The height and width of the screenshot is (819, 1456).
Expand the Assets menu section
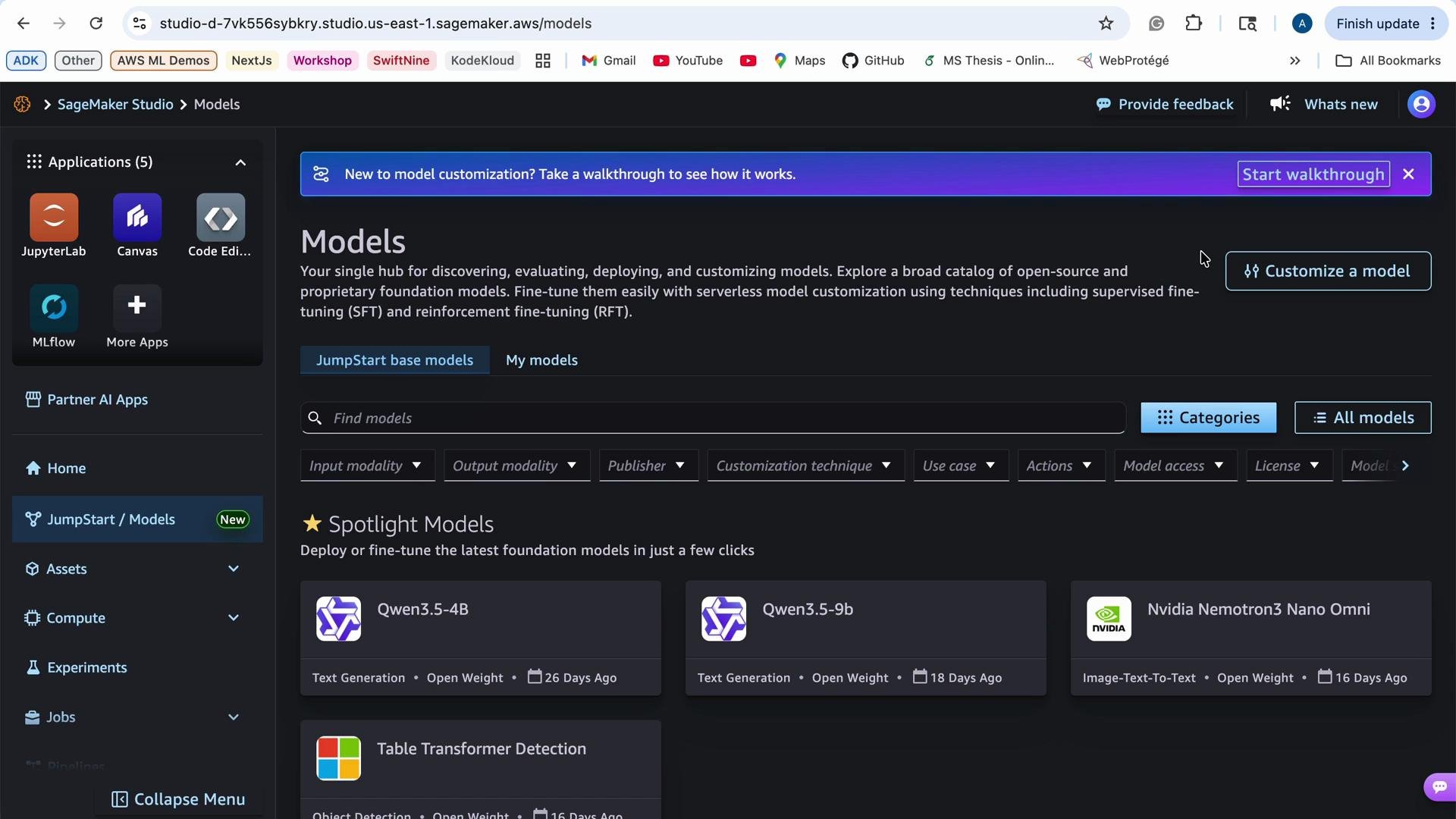point(234,569)
